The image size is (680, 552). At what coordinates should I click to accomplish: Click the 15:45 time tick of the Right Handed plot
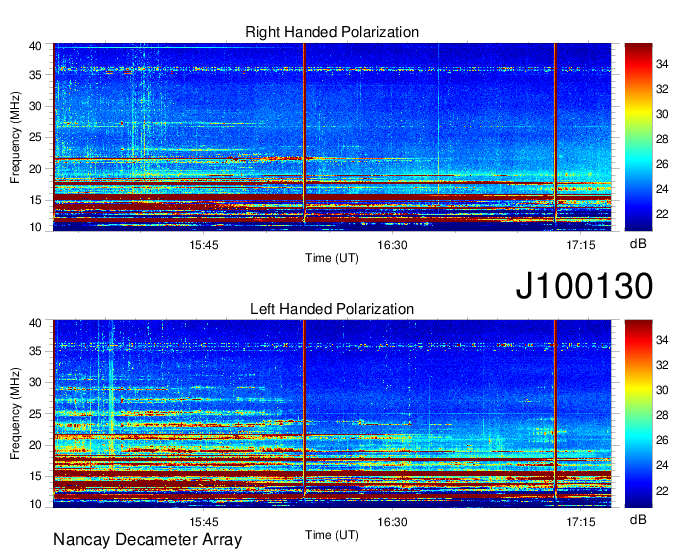point(204,245)
